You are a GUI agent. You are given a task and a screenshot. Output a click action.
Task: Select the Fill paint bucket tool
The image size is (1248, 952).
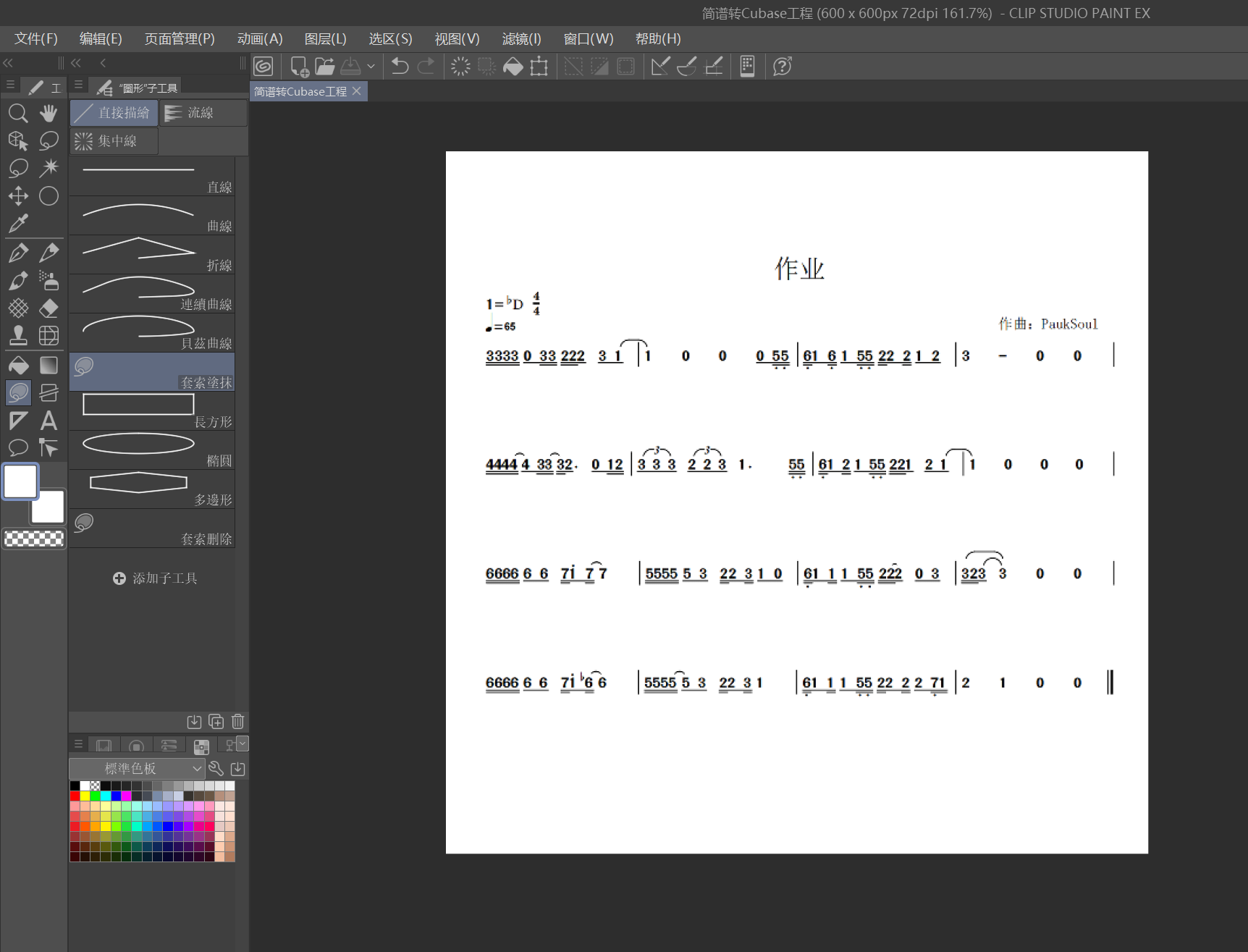pyautogui.click(x=18, y=365)
